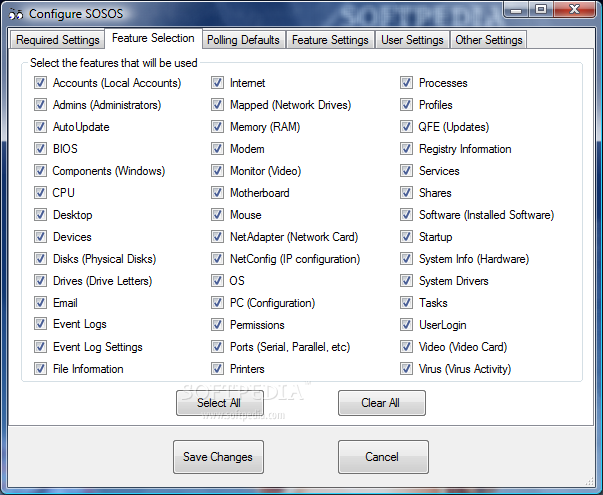Toggle the UserLogin checkbox
The width and height of the screenshot is (603, 495).
(406, 324)
